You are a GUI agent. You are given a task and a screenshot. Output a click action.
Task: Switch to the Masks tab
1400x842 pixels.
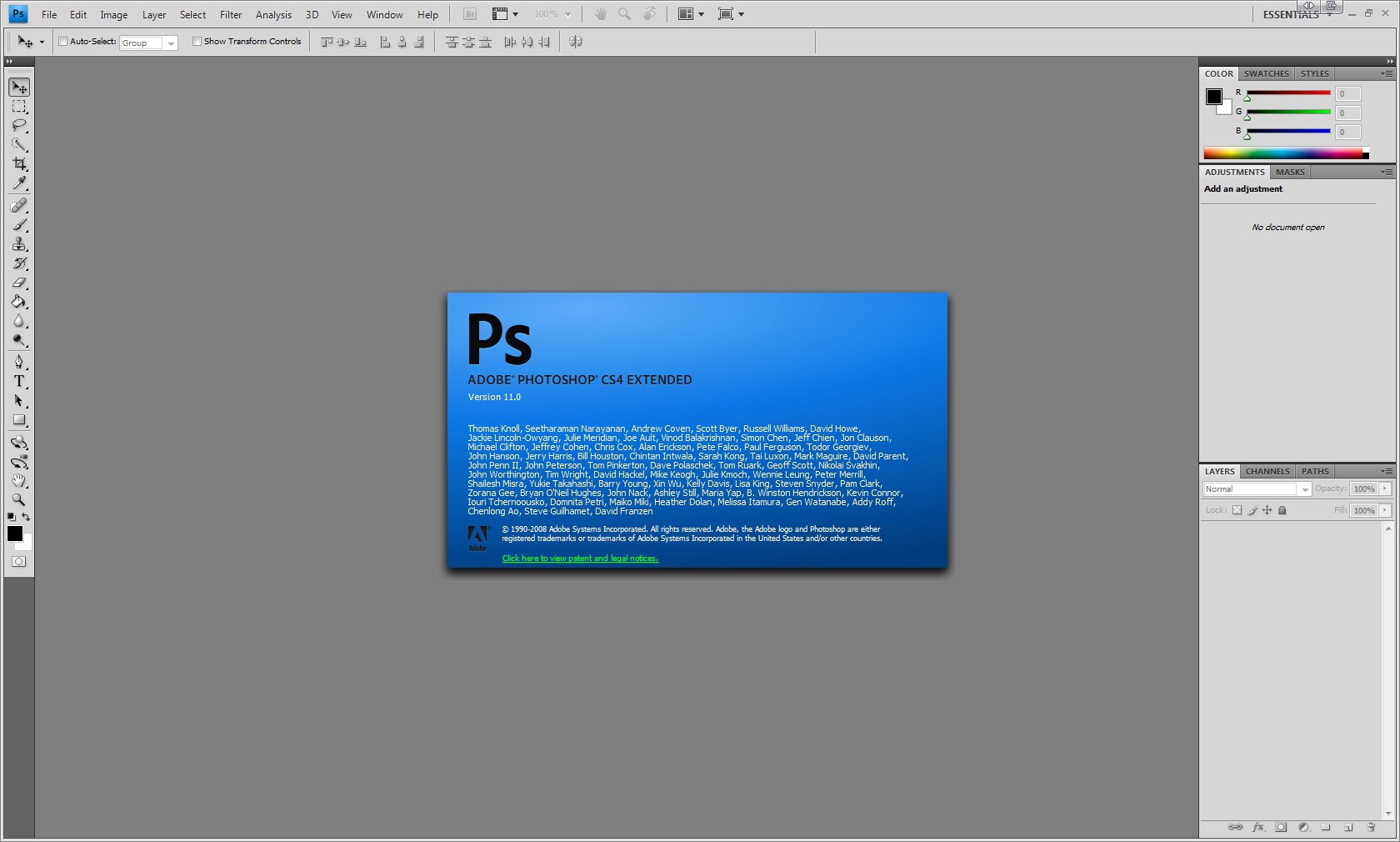[1290, 172]
